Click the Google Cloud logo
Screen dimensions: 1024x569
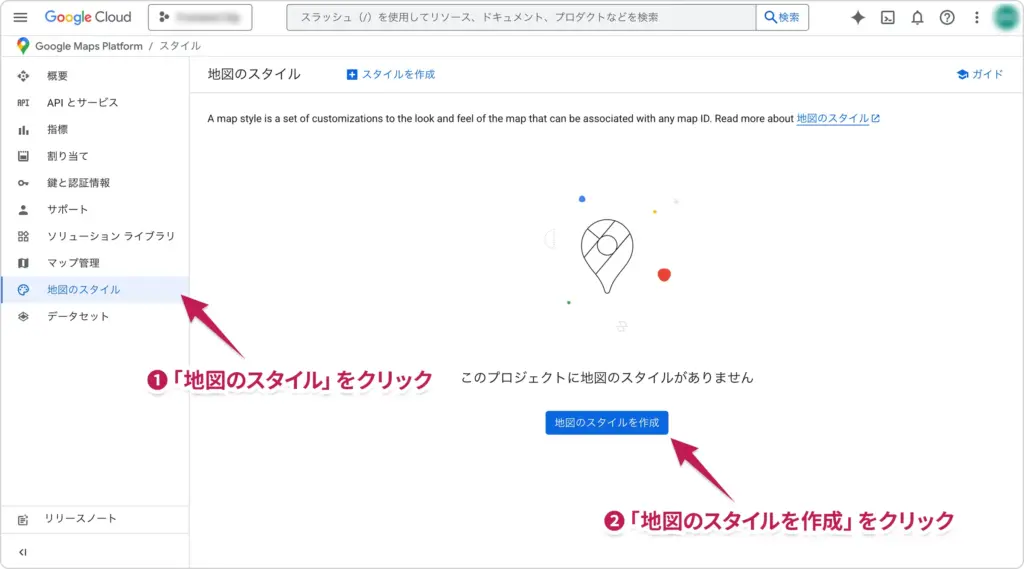coord(88,17)
